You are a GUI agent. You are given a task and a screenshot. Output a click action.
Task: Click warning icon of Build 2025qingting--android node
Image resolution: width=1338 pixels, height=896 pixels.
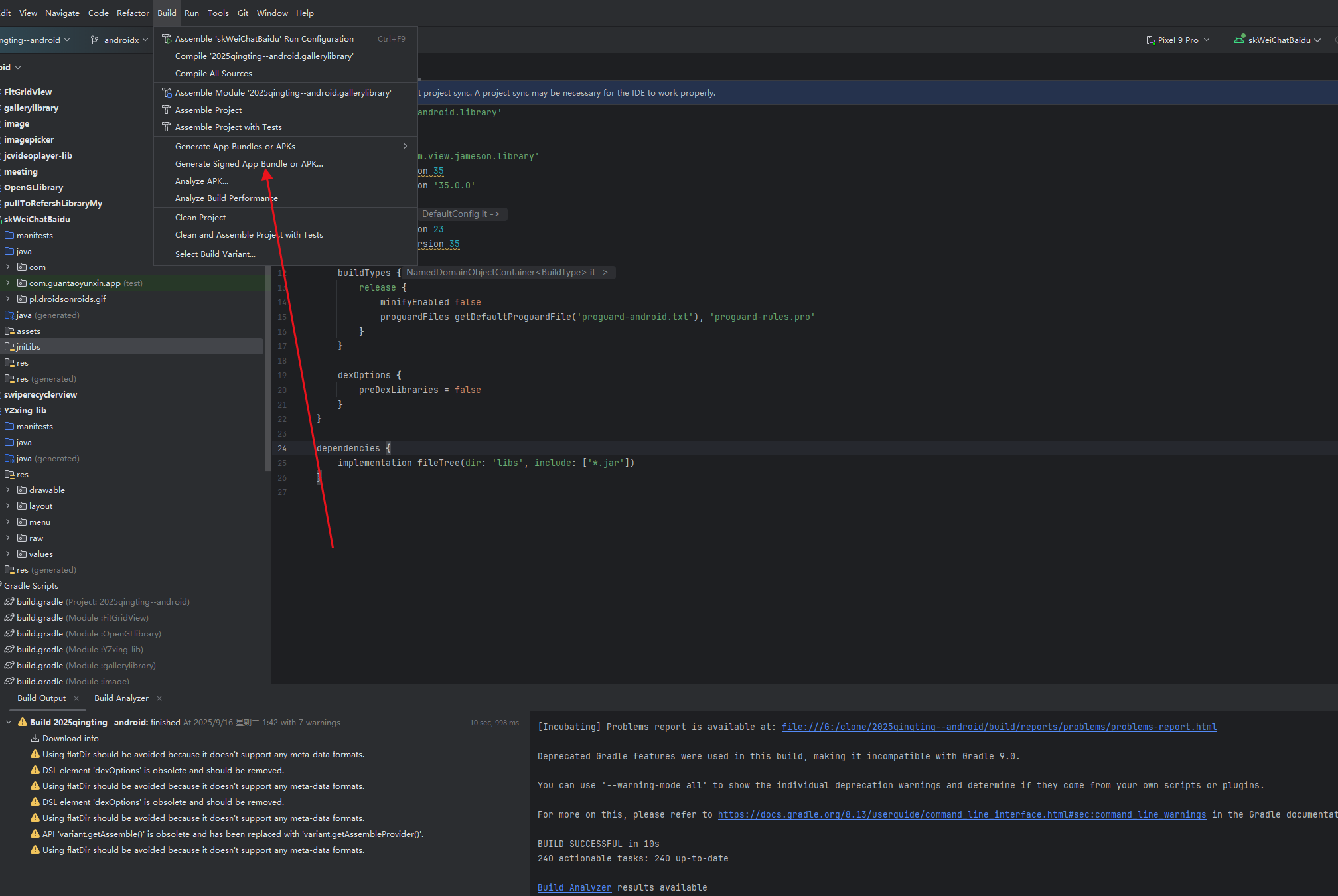click(23, 722)
